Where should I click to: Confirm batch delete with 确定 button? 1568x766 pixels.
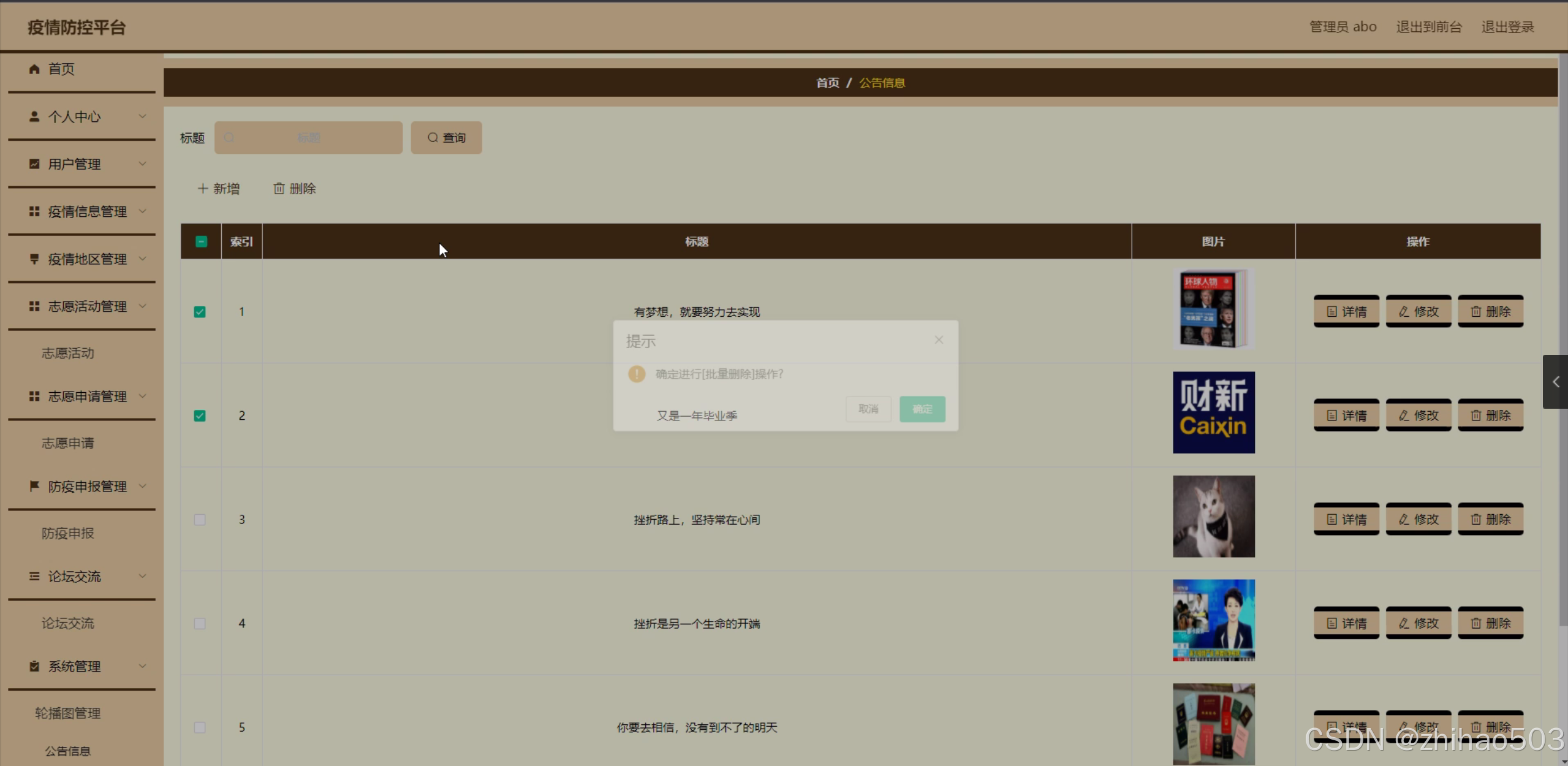922,409
